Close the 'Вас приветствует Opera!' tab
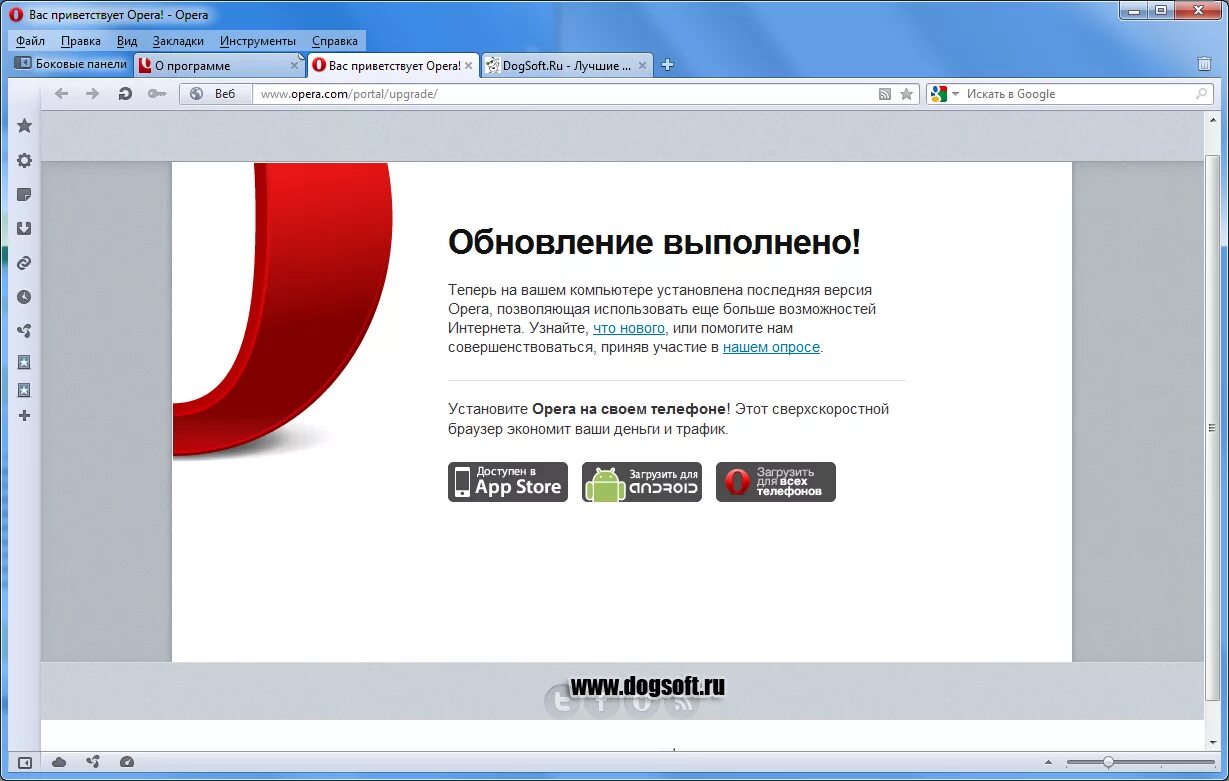The width and height of the screenshot is (1229, 781). click(470, 66)
